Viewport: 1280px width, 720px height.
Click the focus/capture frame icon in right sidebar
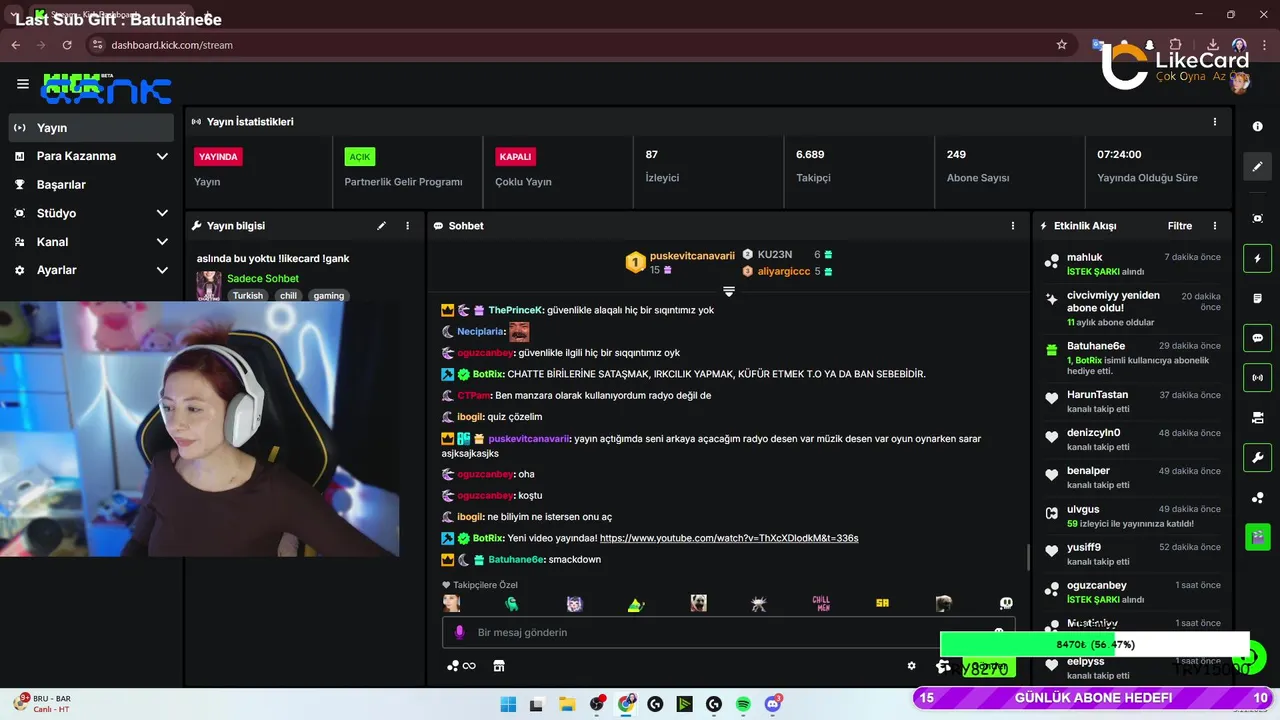1257,218
